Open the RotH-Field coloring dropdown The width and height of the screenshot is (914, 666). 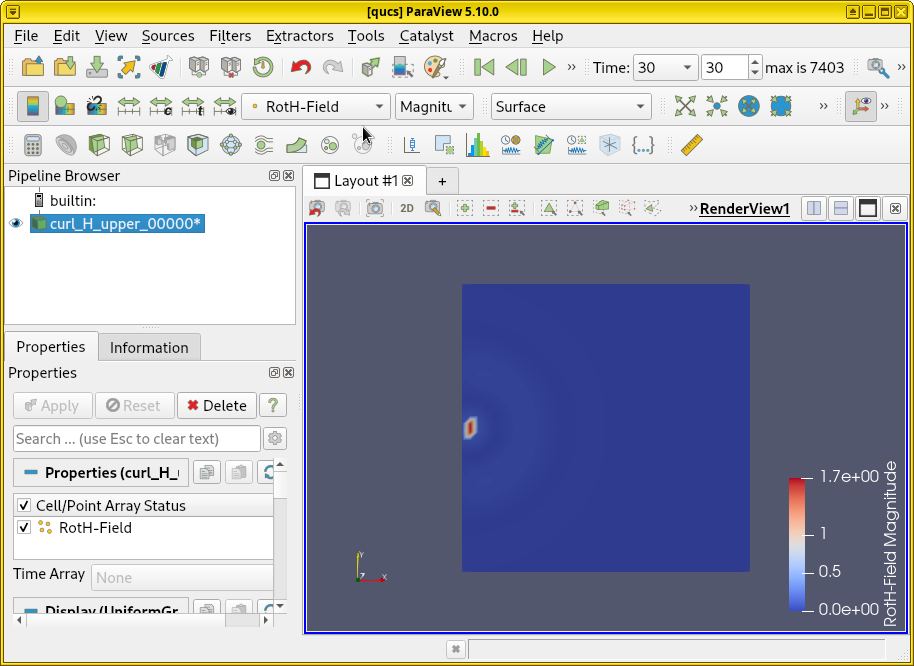(316, 107)
